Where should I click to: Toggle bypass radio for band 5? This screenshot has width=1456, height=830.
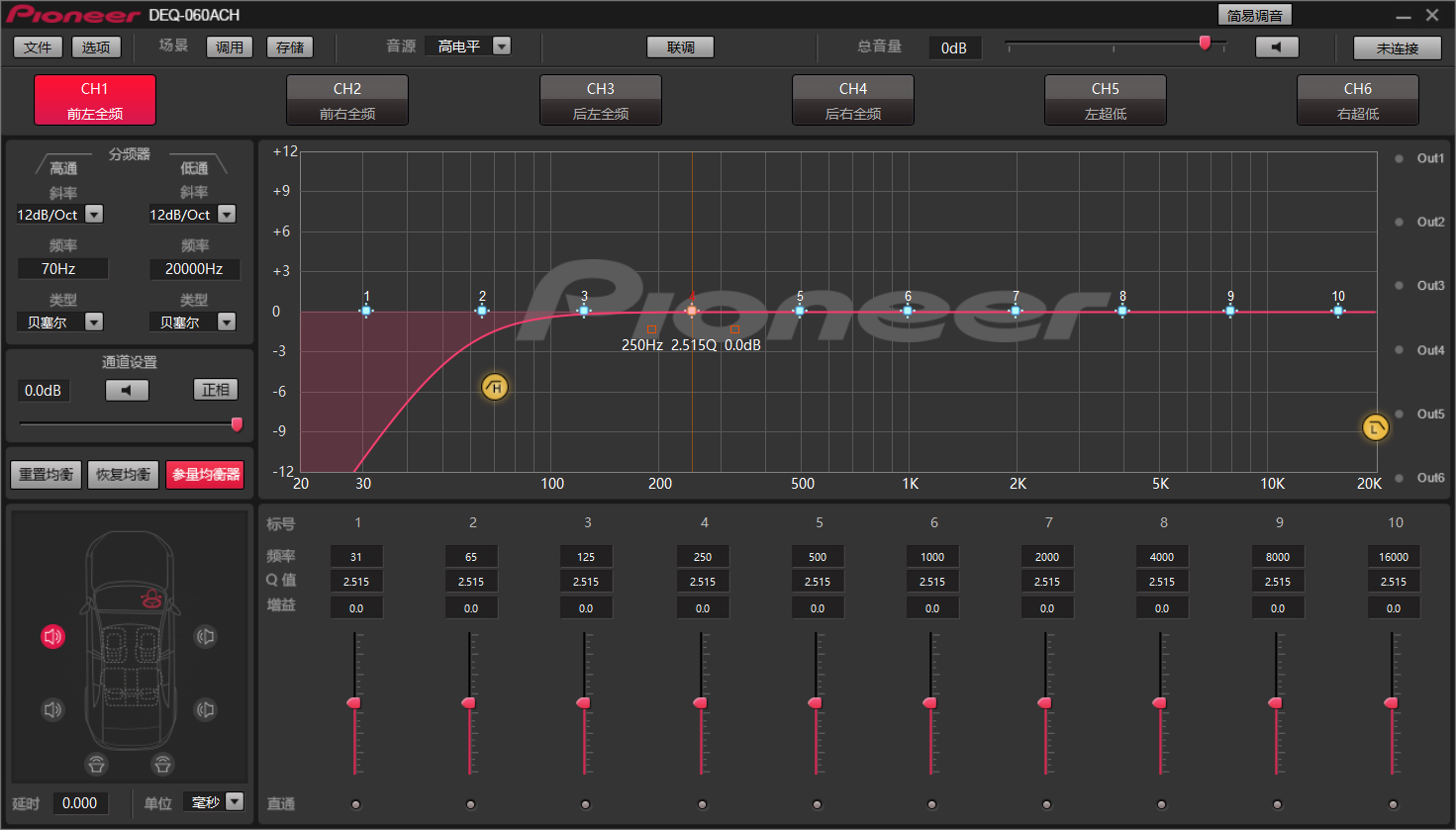coord(818,804)
